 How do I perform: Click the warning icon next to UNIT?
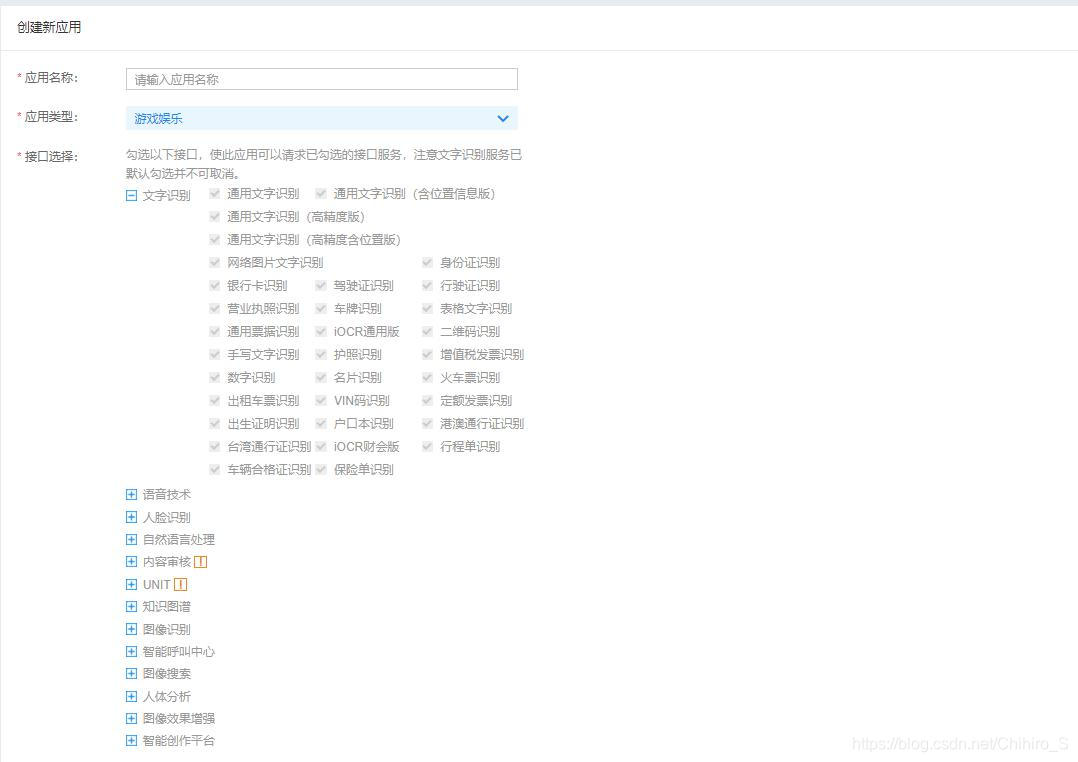pyautogui.click(x=180, y=585)
